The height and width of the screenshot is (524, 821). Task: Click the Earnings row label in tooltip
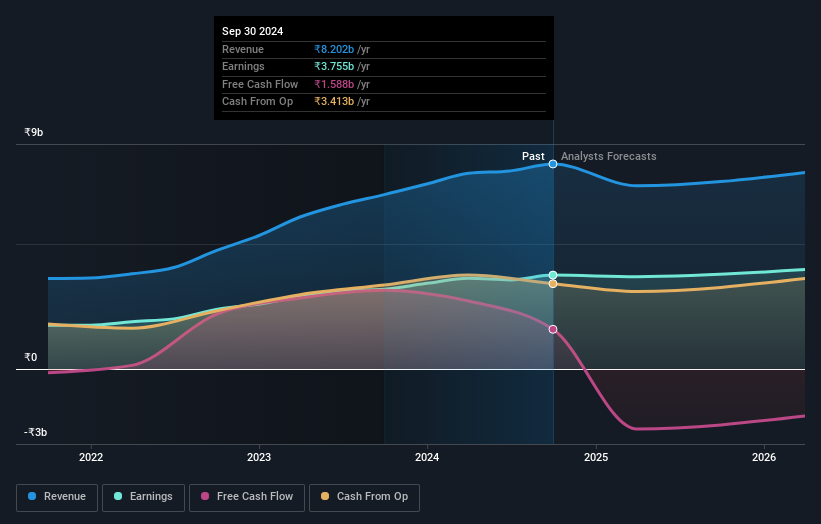[x=243, y=66]
